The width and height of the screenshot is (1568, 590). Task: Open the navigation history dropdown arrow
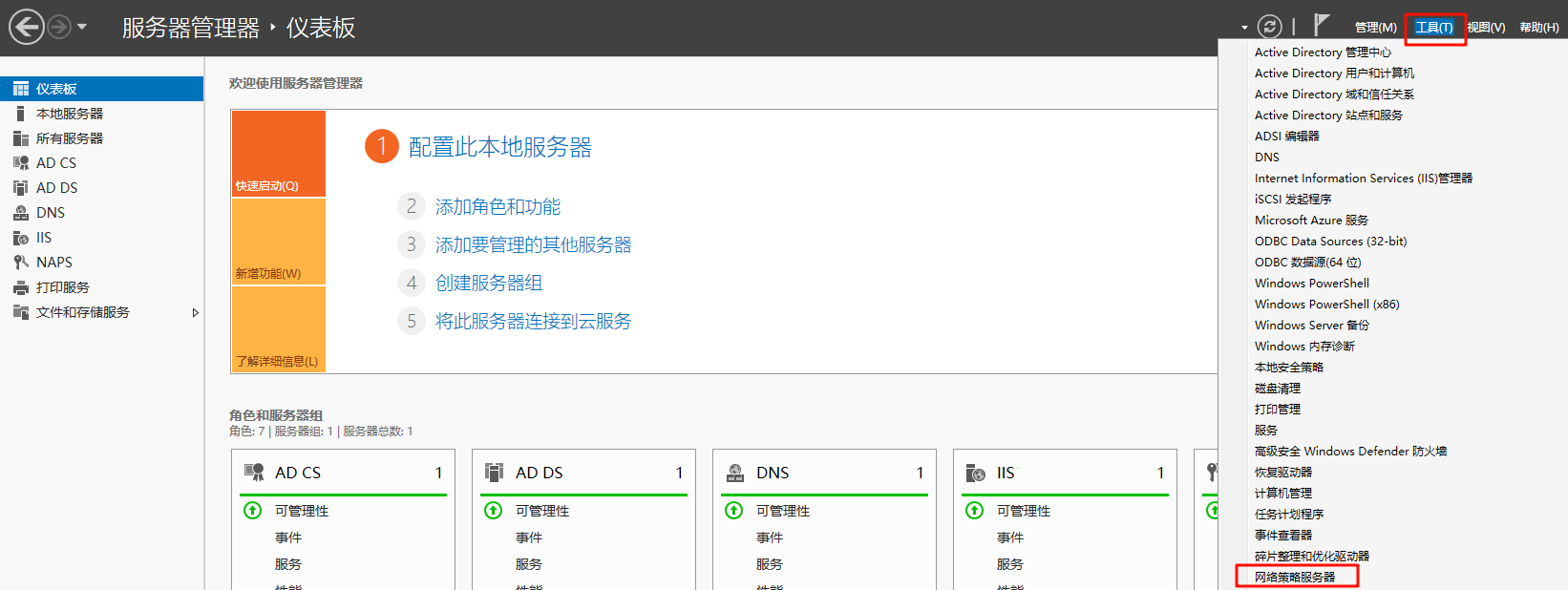click(82, 27)
